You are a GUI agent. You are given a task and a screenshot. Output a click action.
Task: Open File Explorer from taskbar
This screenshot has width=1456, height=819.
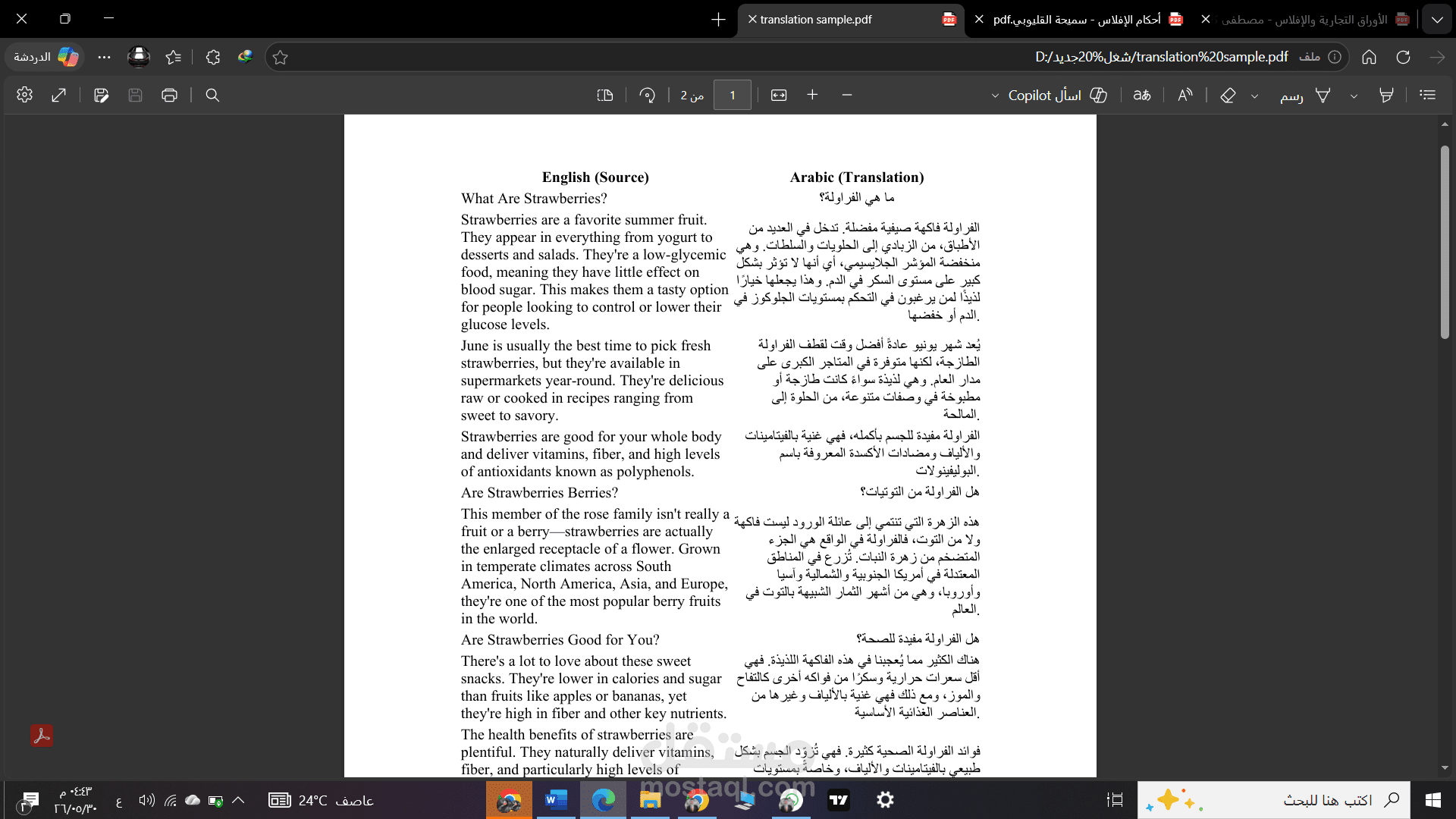coord(650,800)
